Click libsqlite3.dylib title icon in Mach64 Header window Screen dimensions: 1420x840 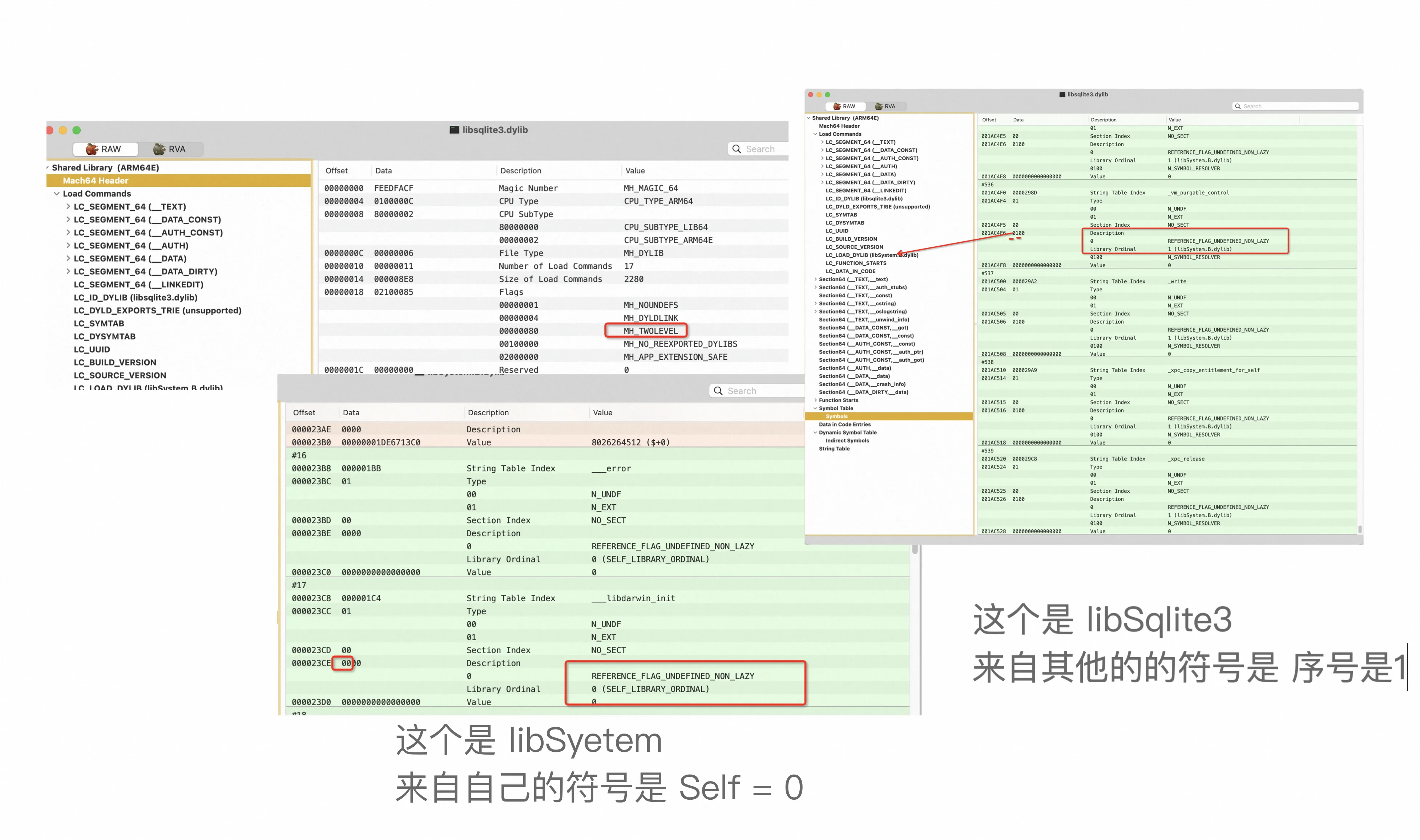(454, 130)
